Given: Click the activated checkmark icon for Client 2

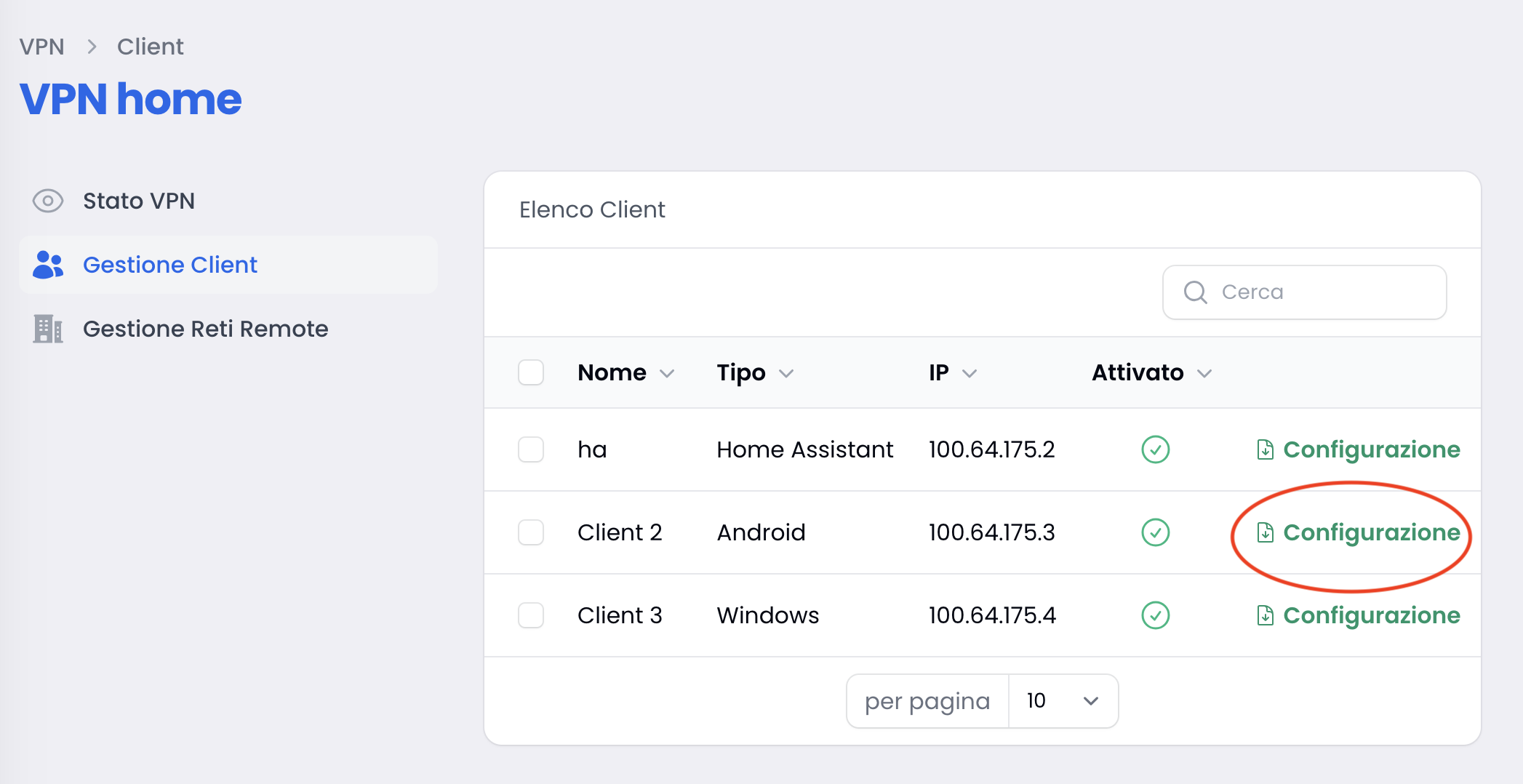Looking at the screenshot, I should pos(1155,532).
